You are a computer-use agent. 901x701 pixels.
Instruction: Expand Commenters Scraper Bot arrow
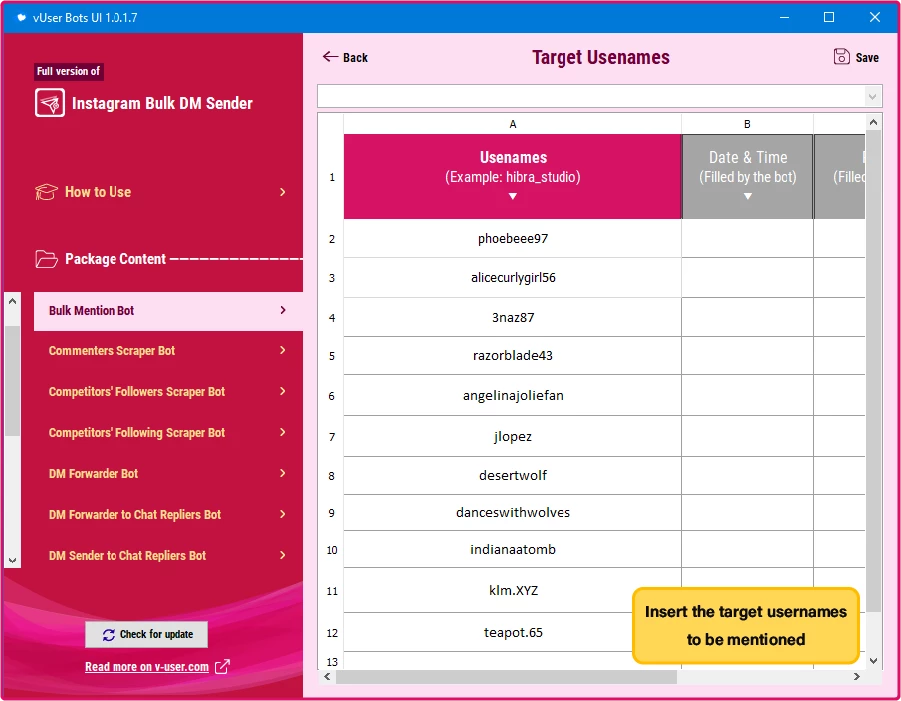pos(283,350)
